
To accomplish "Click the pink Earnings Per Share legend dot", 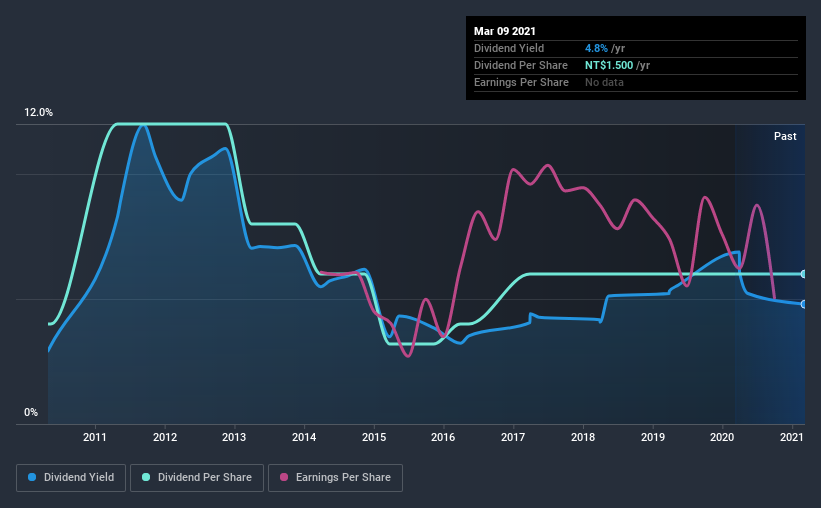I will point(284,477).
